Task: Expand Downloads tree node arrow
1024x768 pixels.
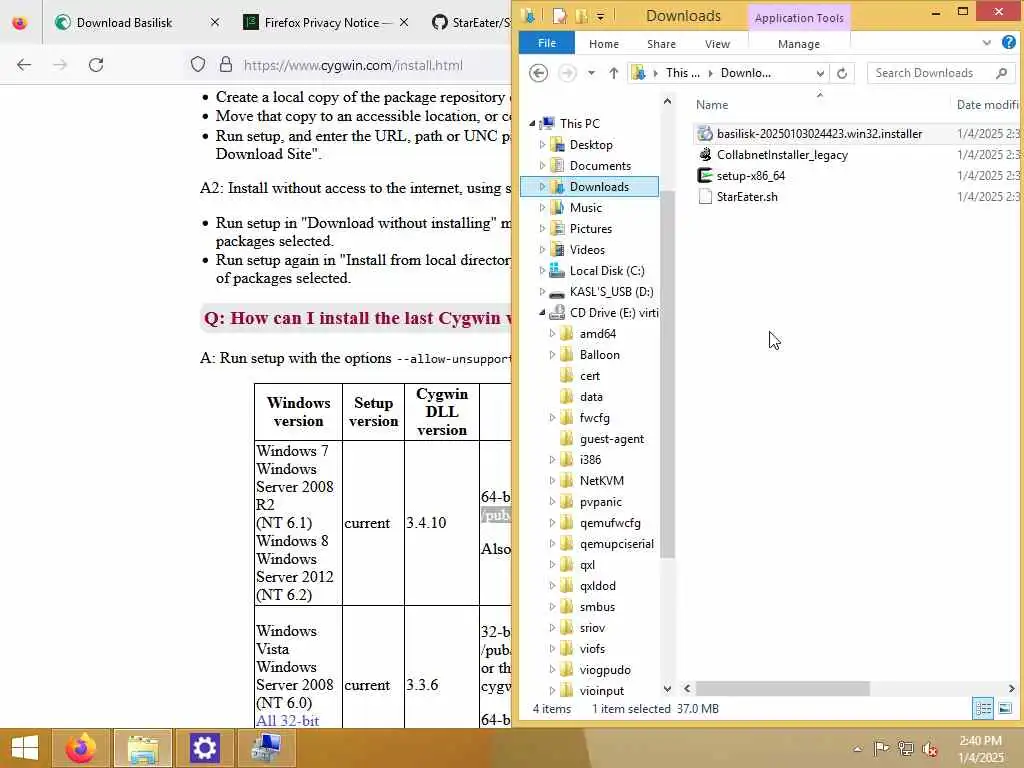Action: (x=542, y=187)
